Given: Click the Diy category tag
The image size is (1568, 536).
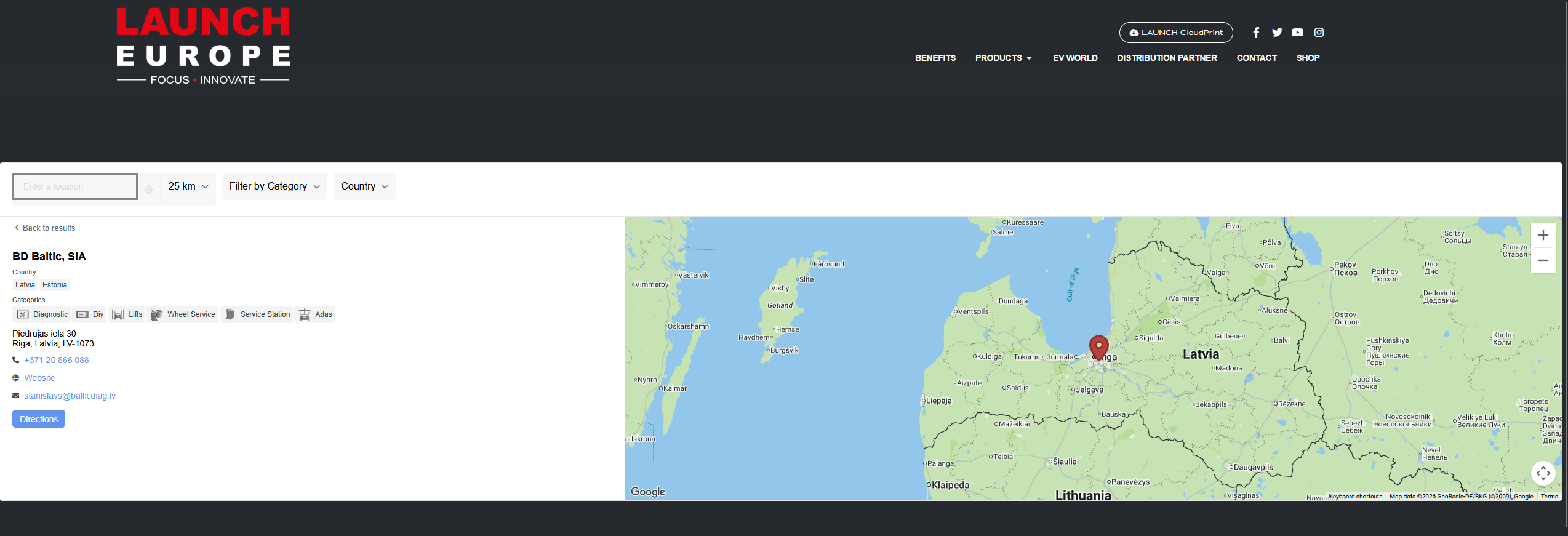Looking at the screenshot, I should click(x=90, y=314).
